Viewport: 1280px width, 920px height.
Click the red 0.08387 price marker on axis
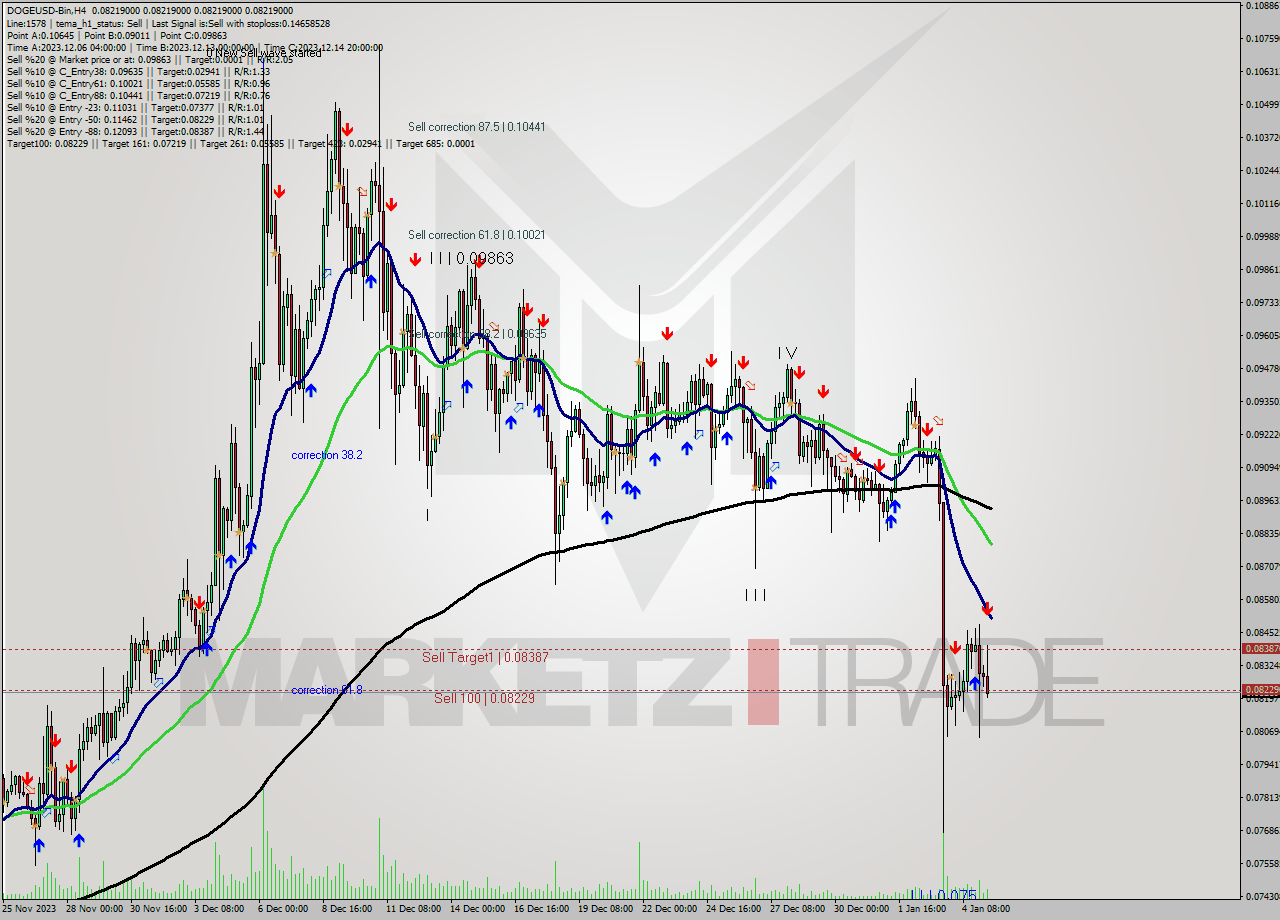1260,649
